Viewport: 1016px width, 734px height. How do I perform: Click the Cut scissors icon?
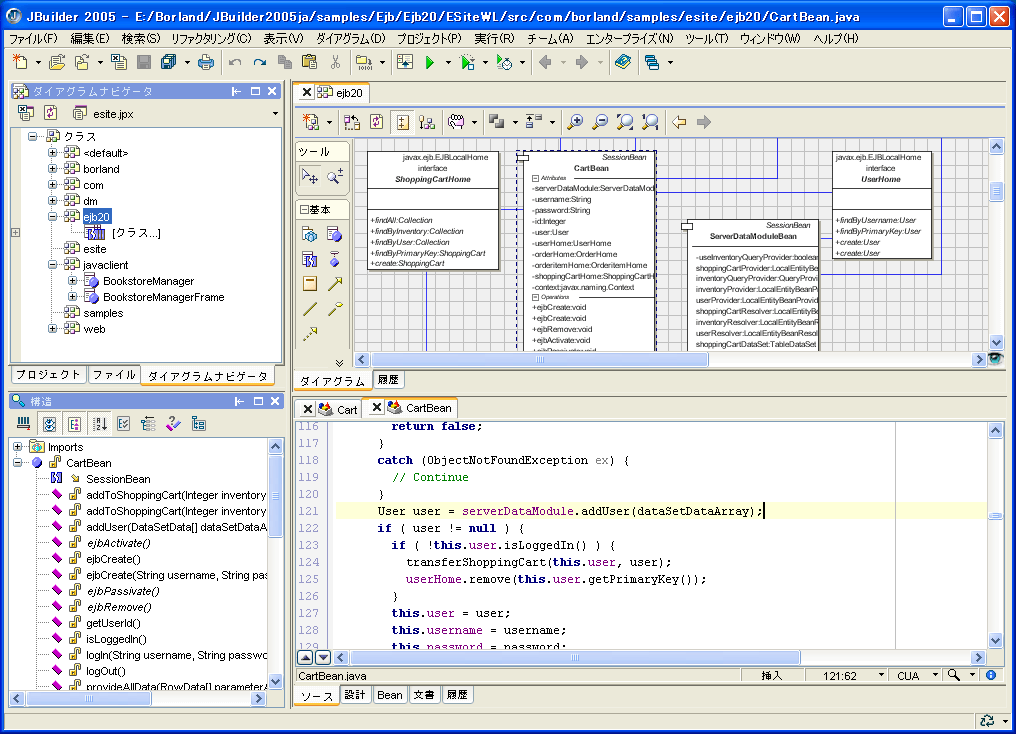tap(335, 62)
